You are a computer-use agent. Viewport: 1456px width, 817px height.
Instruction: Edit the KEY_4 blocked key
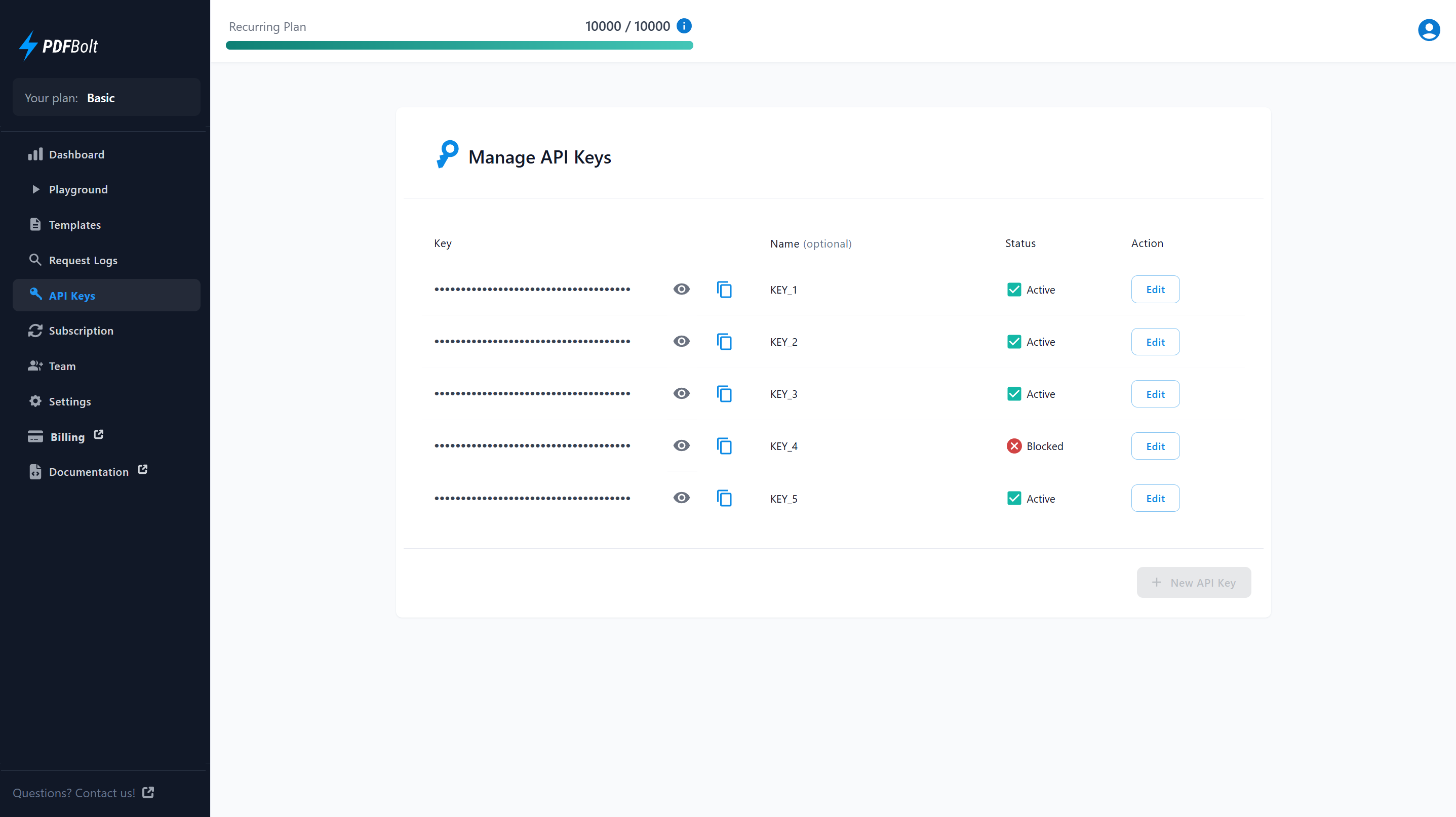tap(1155, 446)
